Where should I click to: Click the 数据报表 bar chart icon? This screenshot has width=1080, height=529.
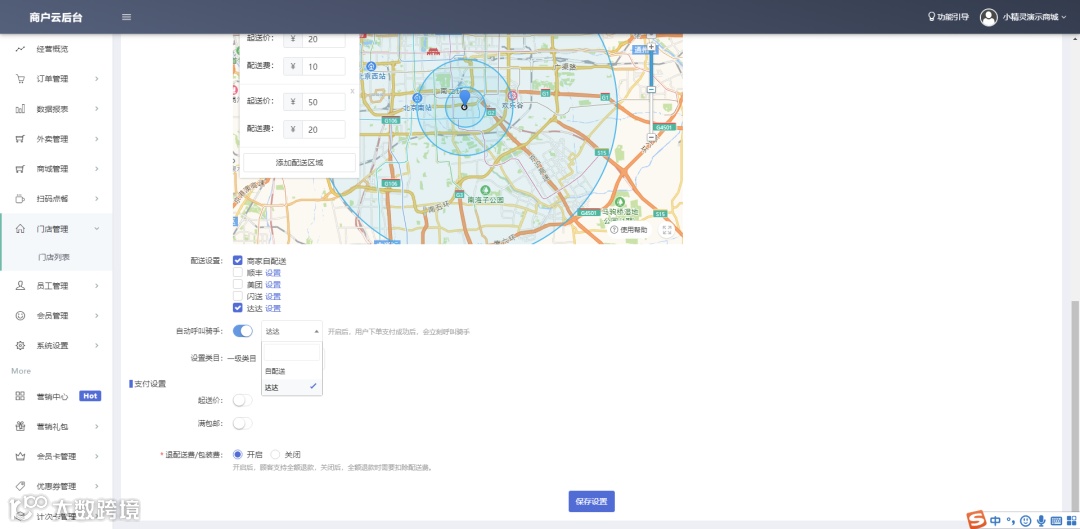[21, 109]
